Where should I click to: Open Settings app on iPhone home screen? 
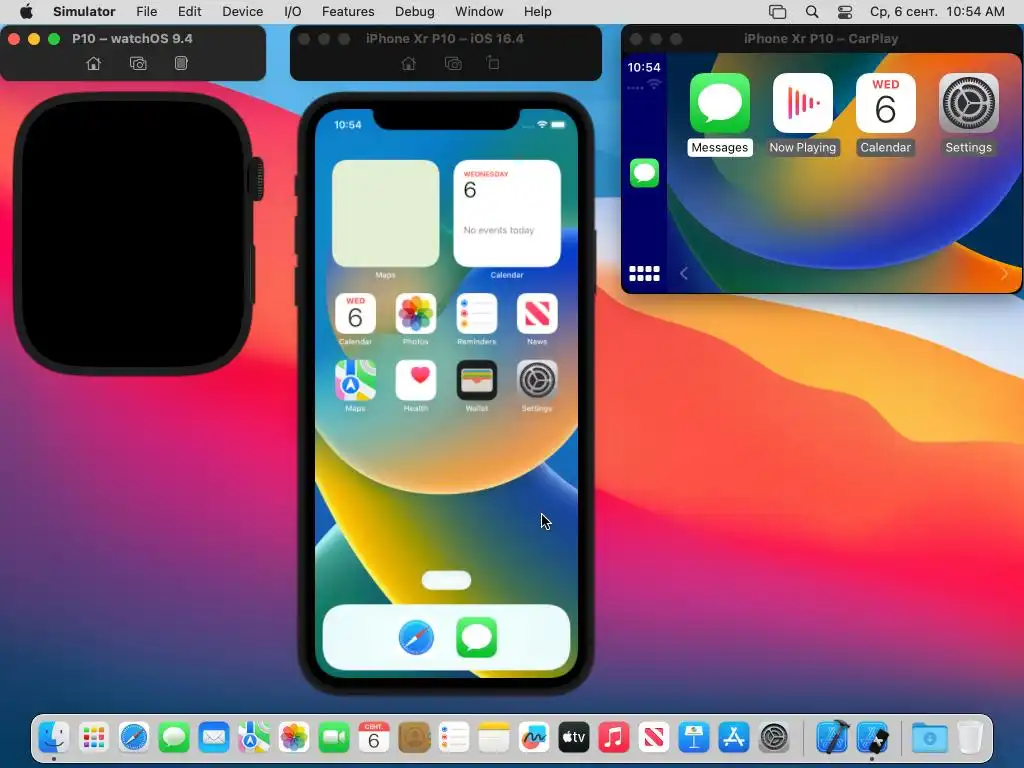coord(537,380)
